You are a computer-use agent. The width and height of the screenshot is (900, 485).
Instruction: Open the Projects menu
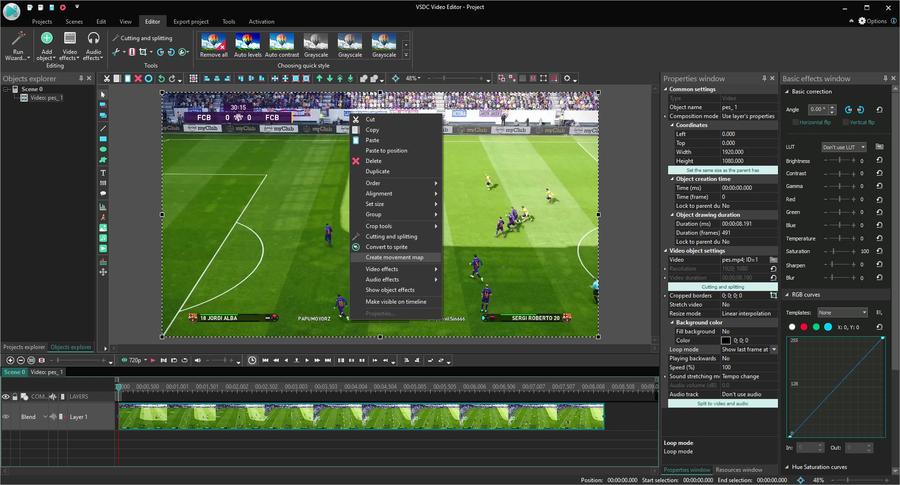click(x=42, y=21)
